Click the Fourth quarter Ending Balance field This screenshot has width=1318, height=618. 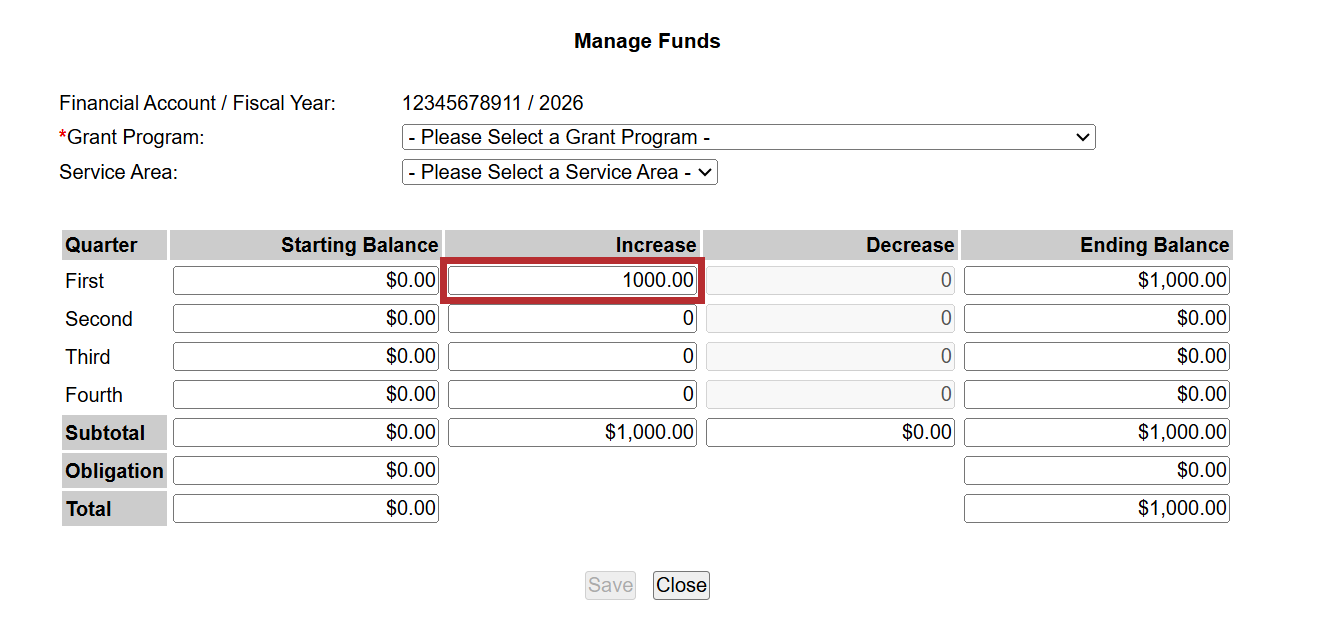(1096, 395)
